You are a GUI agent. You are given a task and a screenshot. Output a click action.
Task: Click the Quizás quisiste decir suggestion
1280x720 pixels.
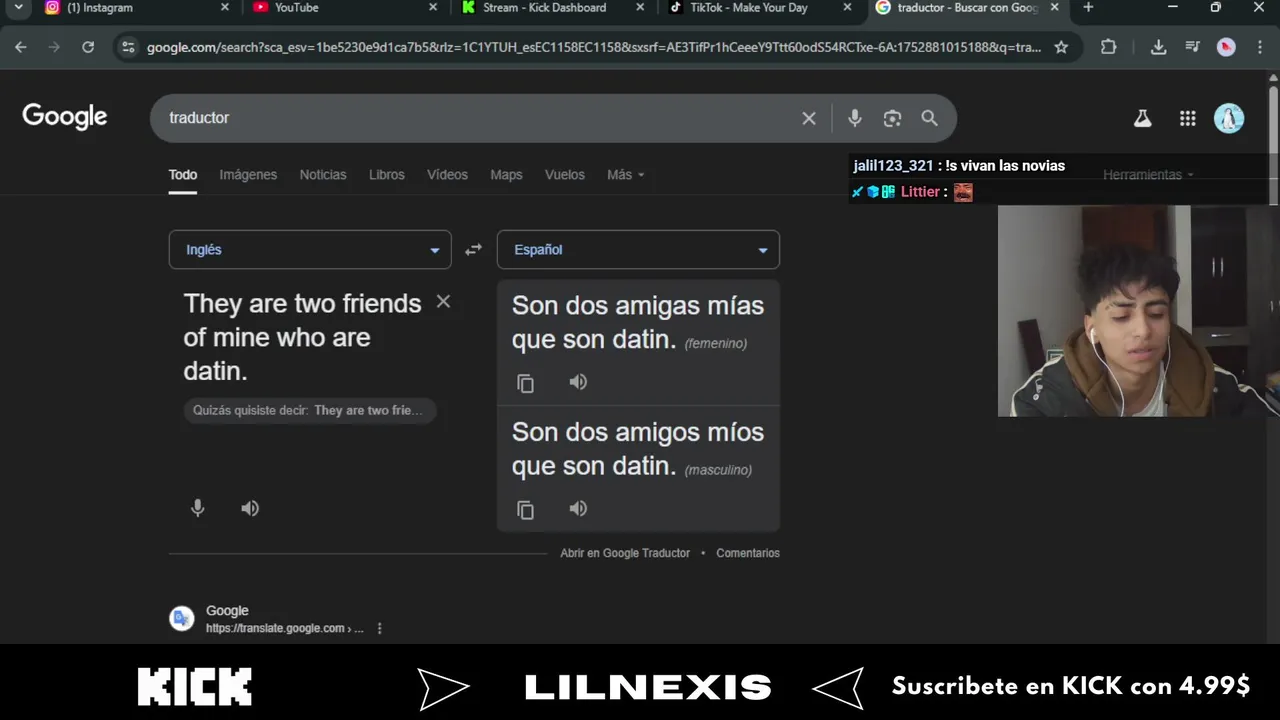coord(308,411)
